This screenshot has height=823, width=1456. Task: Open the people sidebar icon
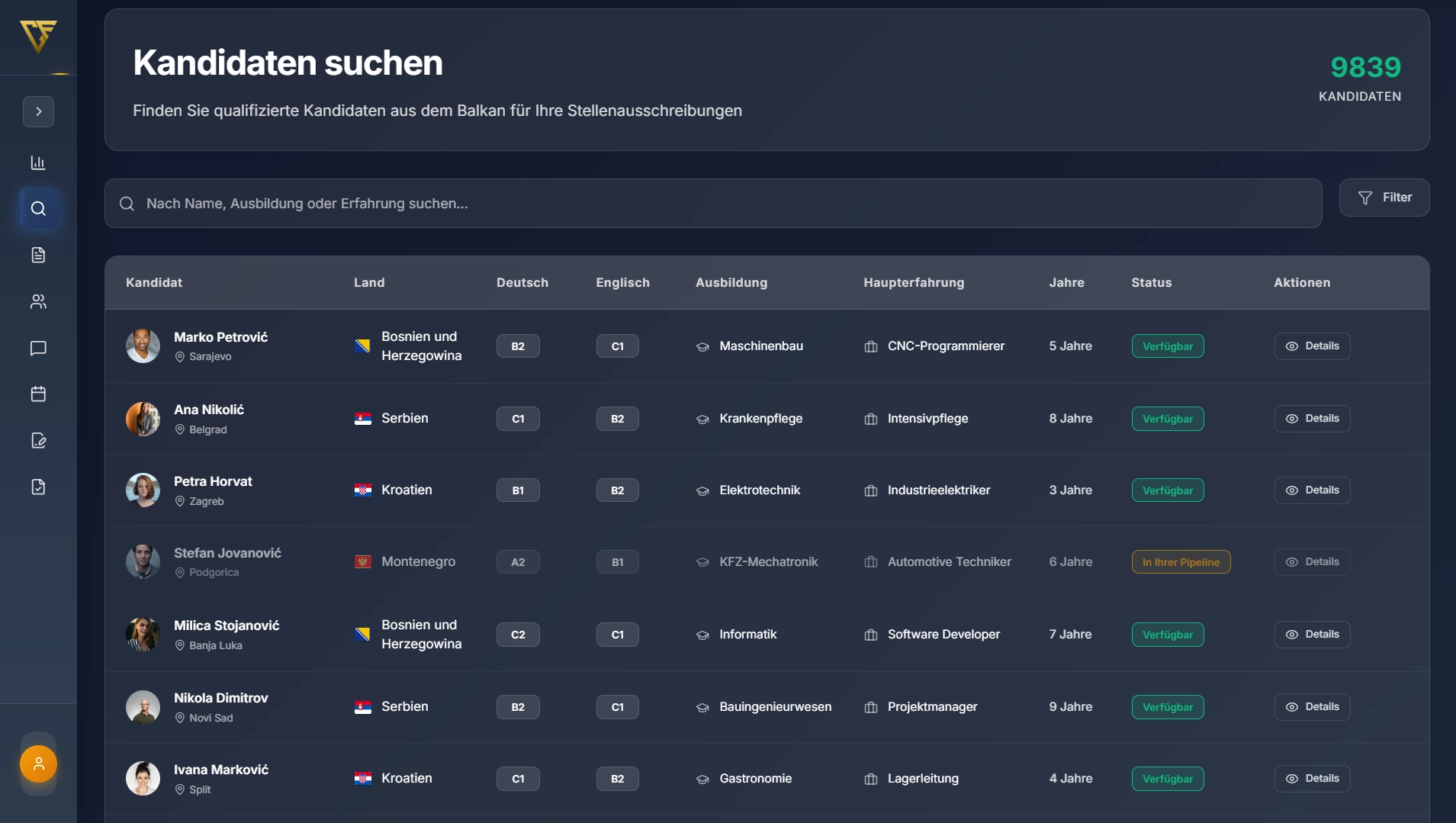tap(38, 302)
